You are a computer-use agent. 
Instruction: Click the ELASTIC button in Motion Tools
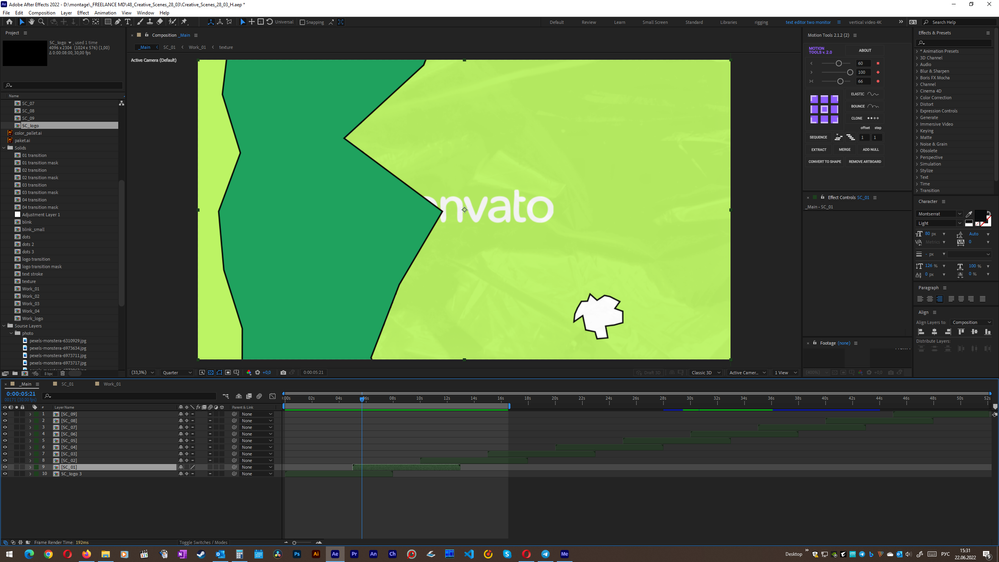[x=865, y=94]
